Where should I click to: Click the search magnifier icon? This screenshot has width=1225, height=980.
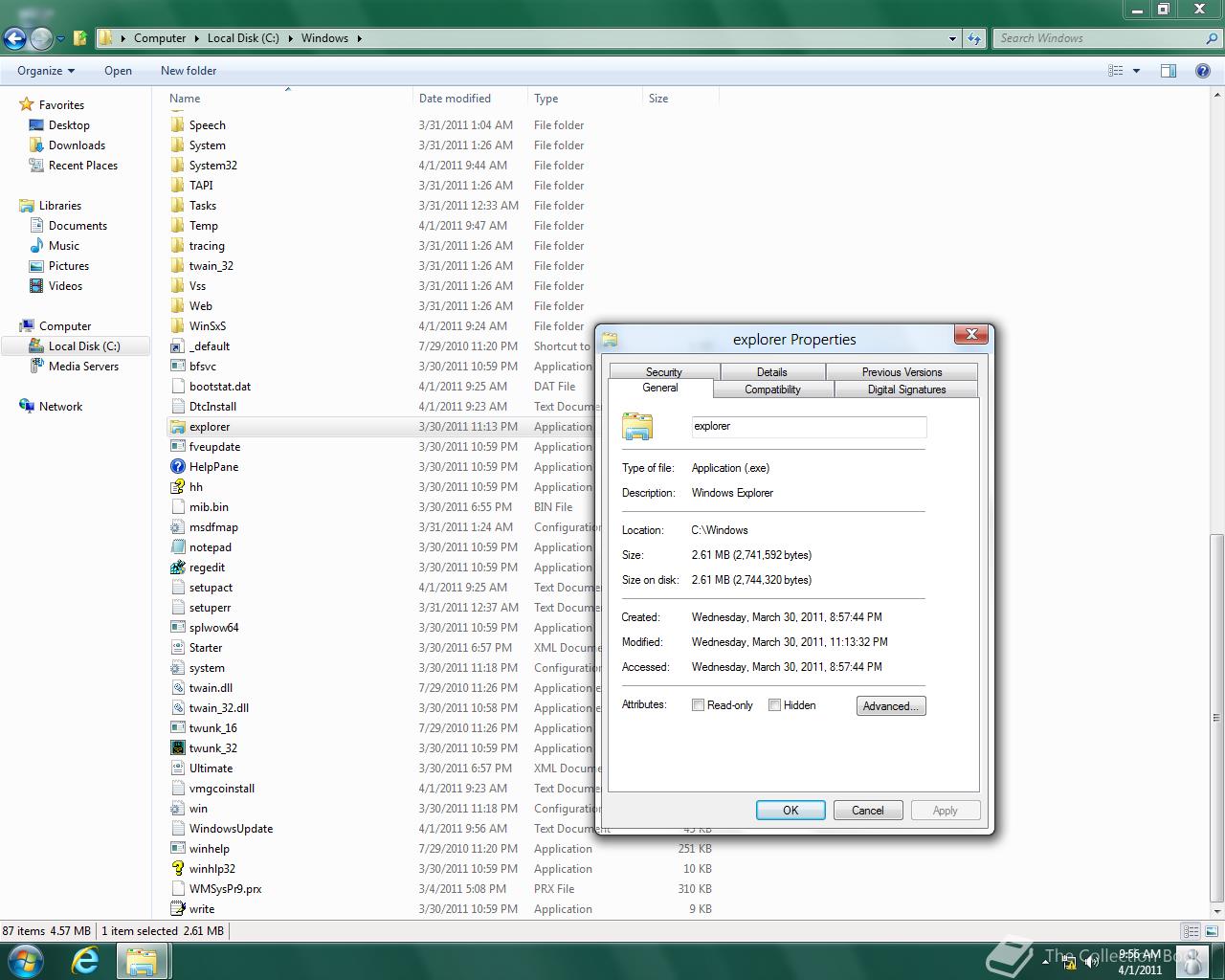click(x=1213, y=38)
